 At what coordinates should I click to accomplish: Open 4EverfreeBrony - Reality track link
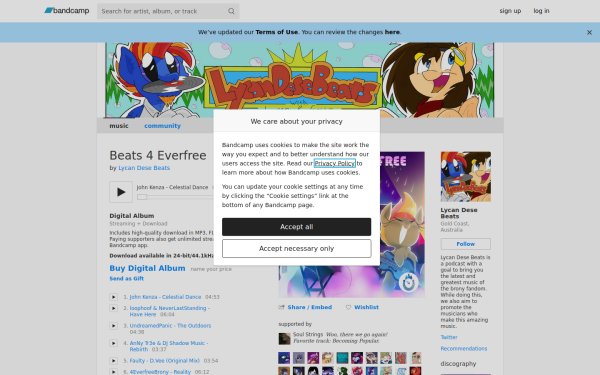(160, 372)
